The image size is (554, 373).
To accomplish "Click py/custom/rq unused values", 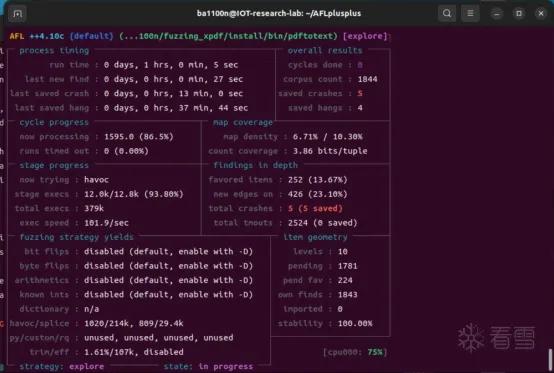I will point(159,338).
